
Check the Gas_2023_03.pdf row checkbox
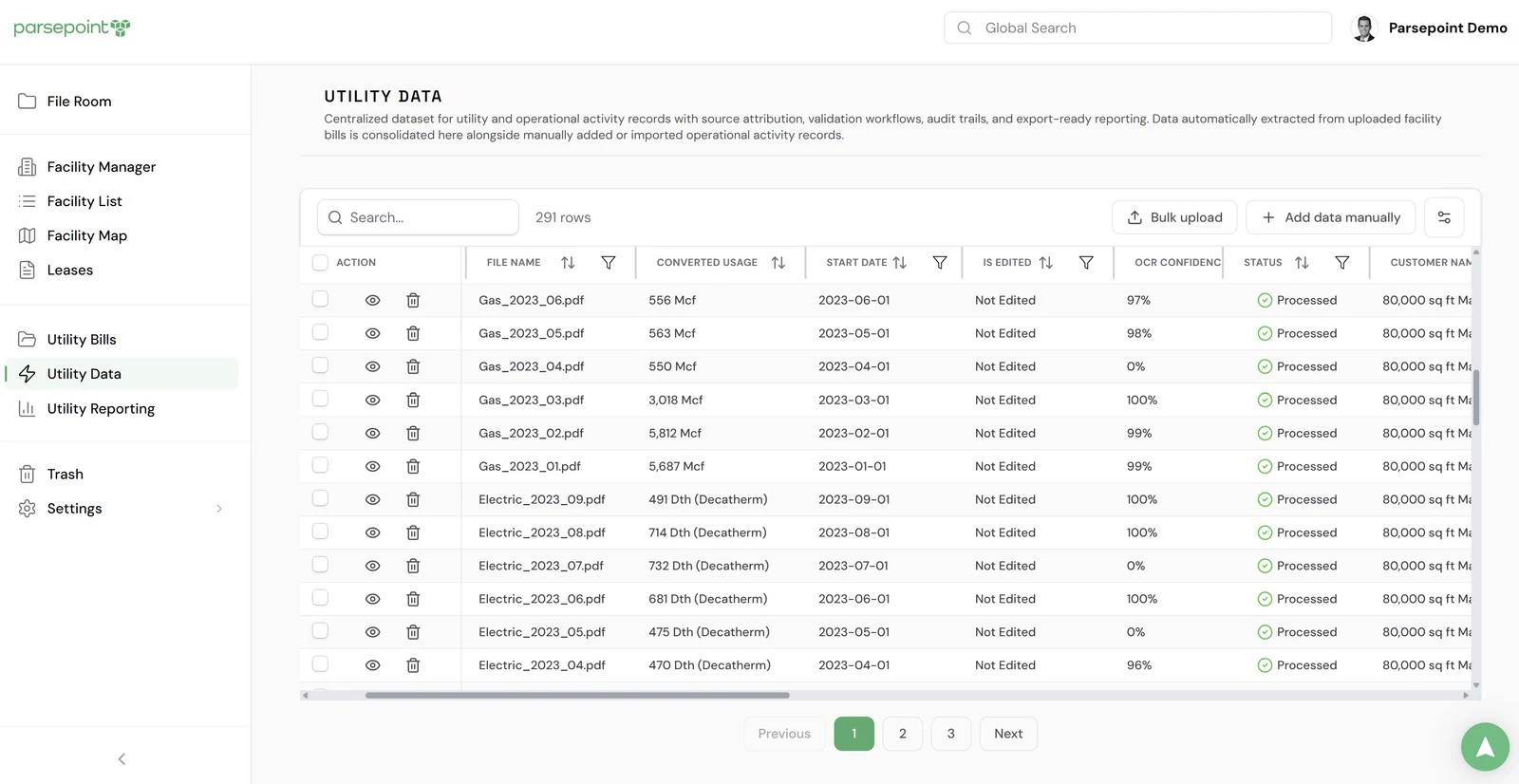tap(320, 399)
